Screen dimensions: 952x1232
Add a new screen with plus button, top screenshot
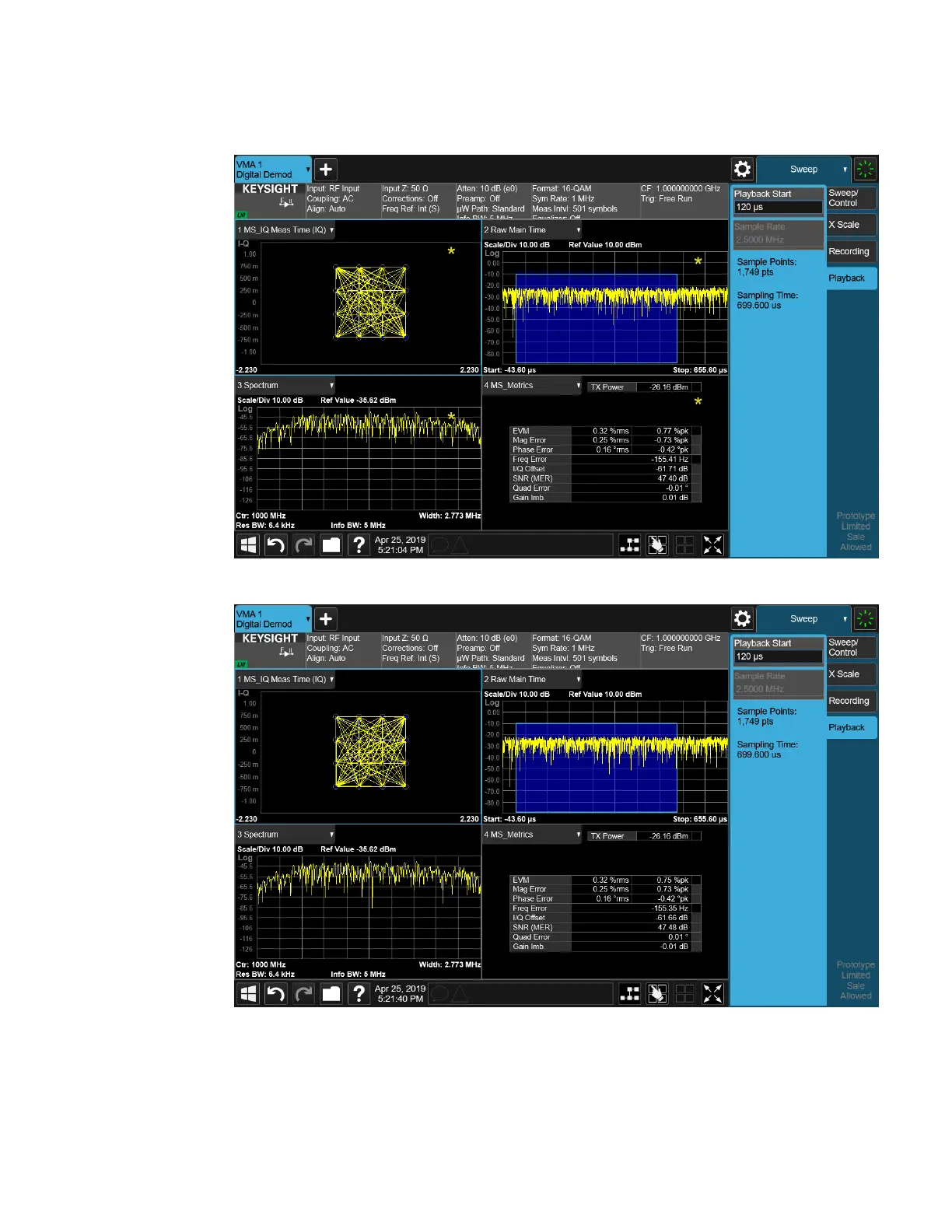pyautogui.click(x=326, y=169)
